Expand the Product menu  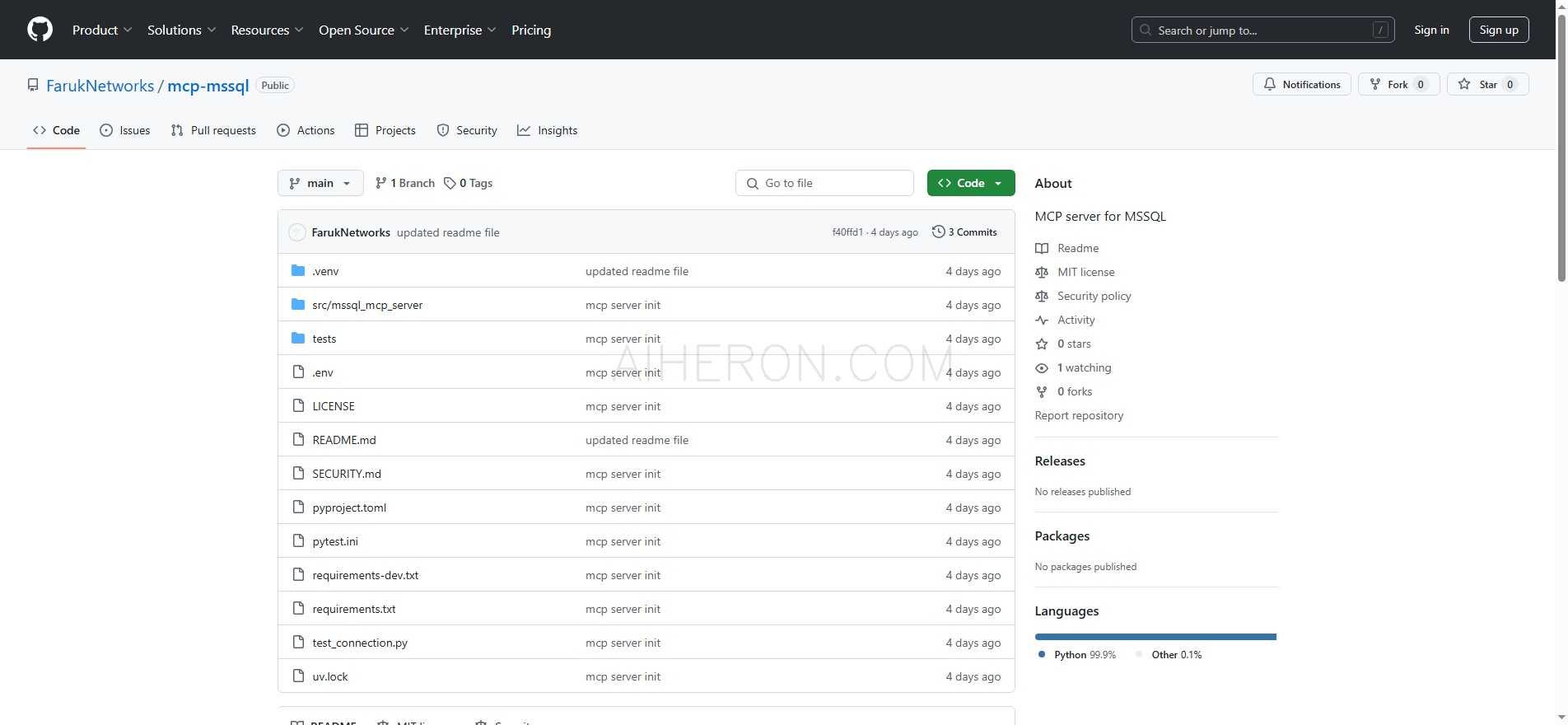(102, 30)
